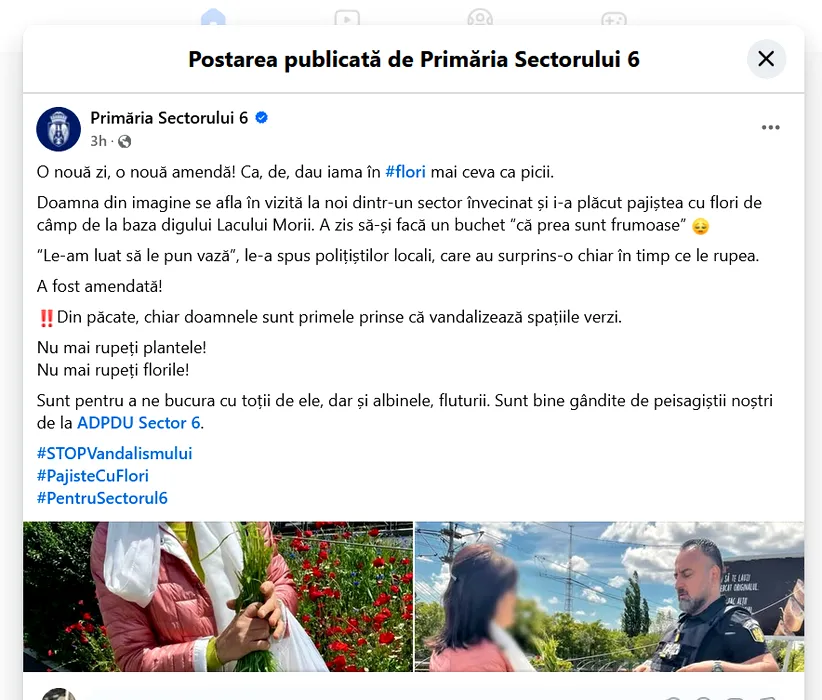The height and width of the screenshot is (700, 822).
Task: Follow the ADPDU Sector 6 link
Action: click(139, 423)
